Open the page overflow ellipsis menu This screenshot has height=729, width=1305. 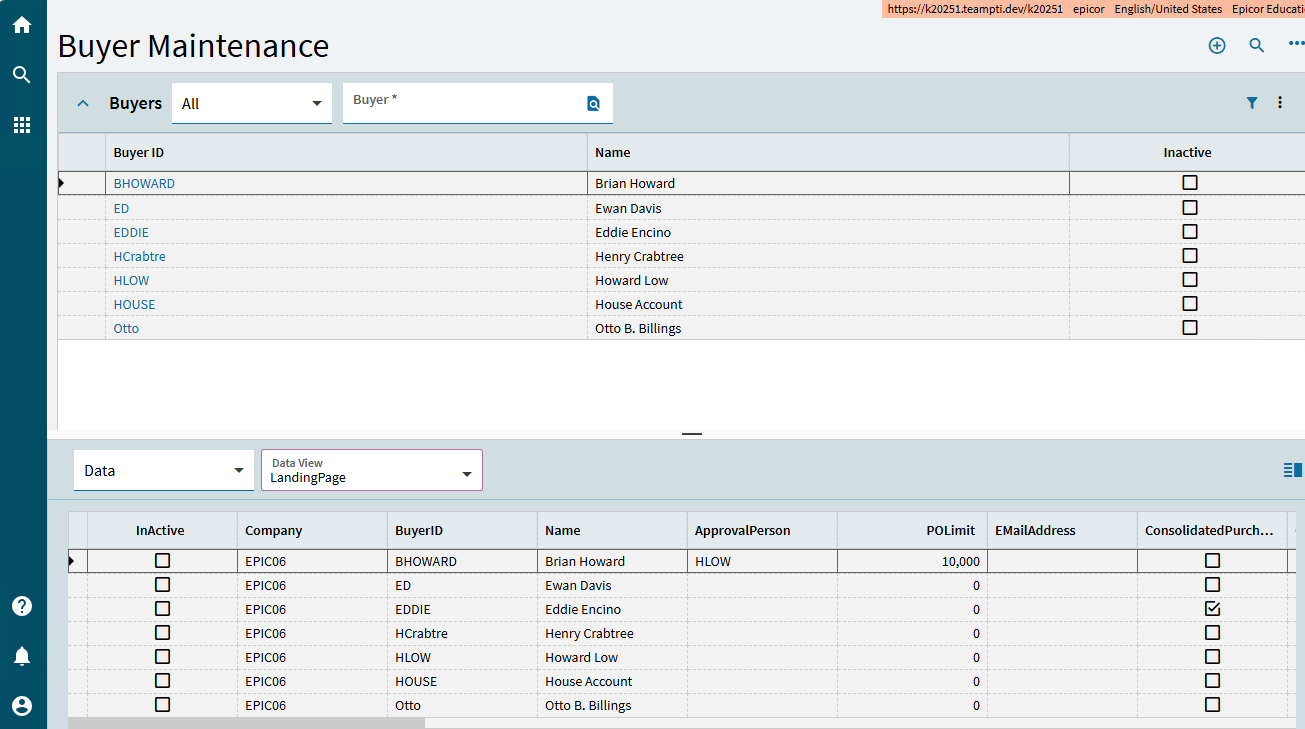pyautogui.click(x=1295, y=44)
